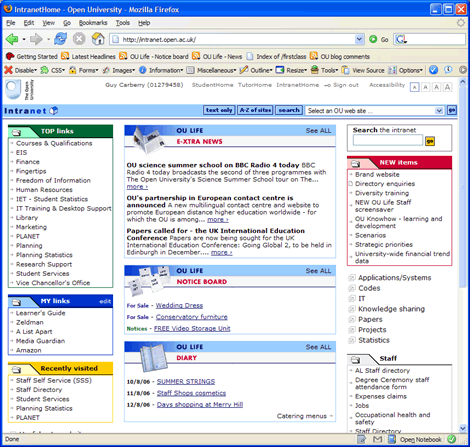
Task: Navigate back with the green arrow
Action: pyautogui.click(x=12, y=39)
